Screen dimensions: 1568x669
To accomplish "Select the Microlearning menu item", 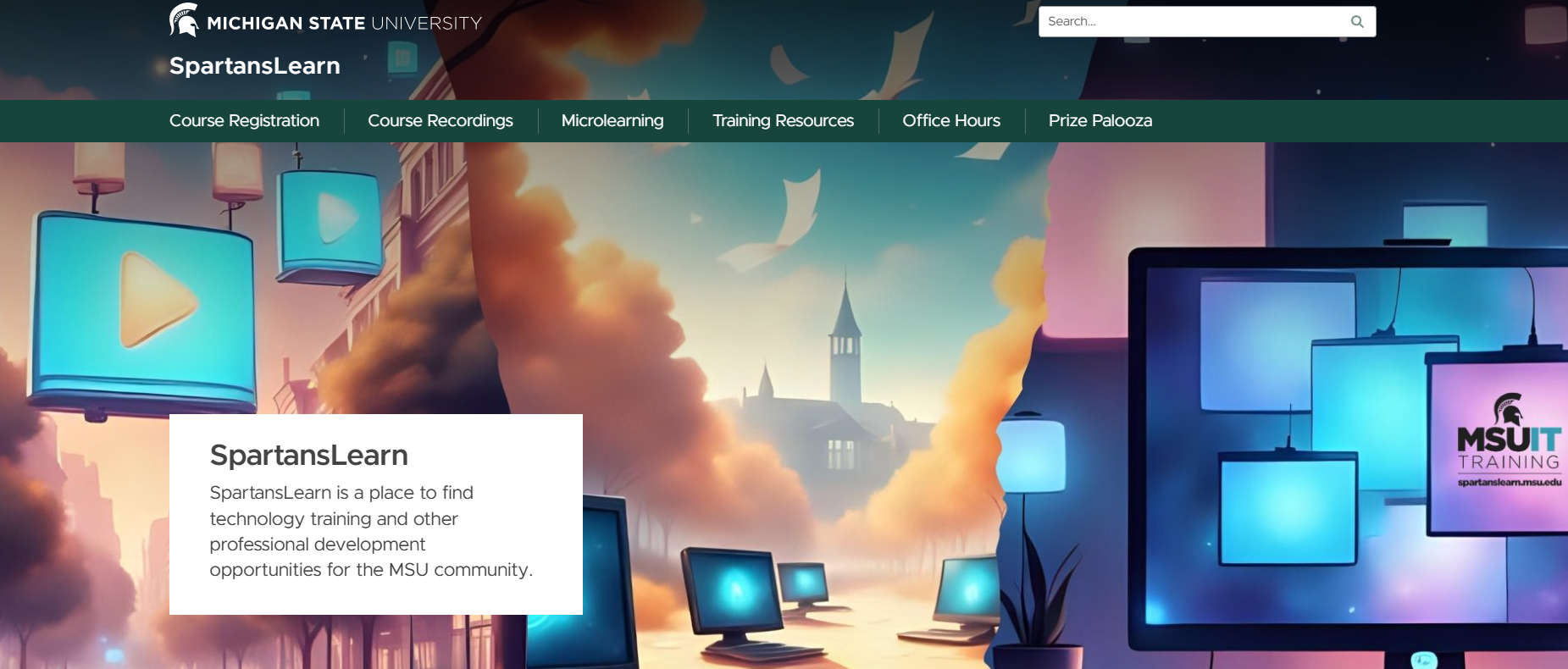I will tap(612, 121).
